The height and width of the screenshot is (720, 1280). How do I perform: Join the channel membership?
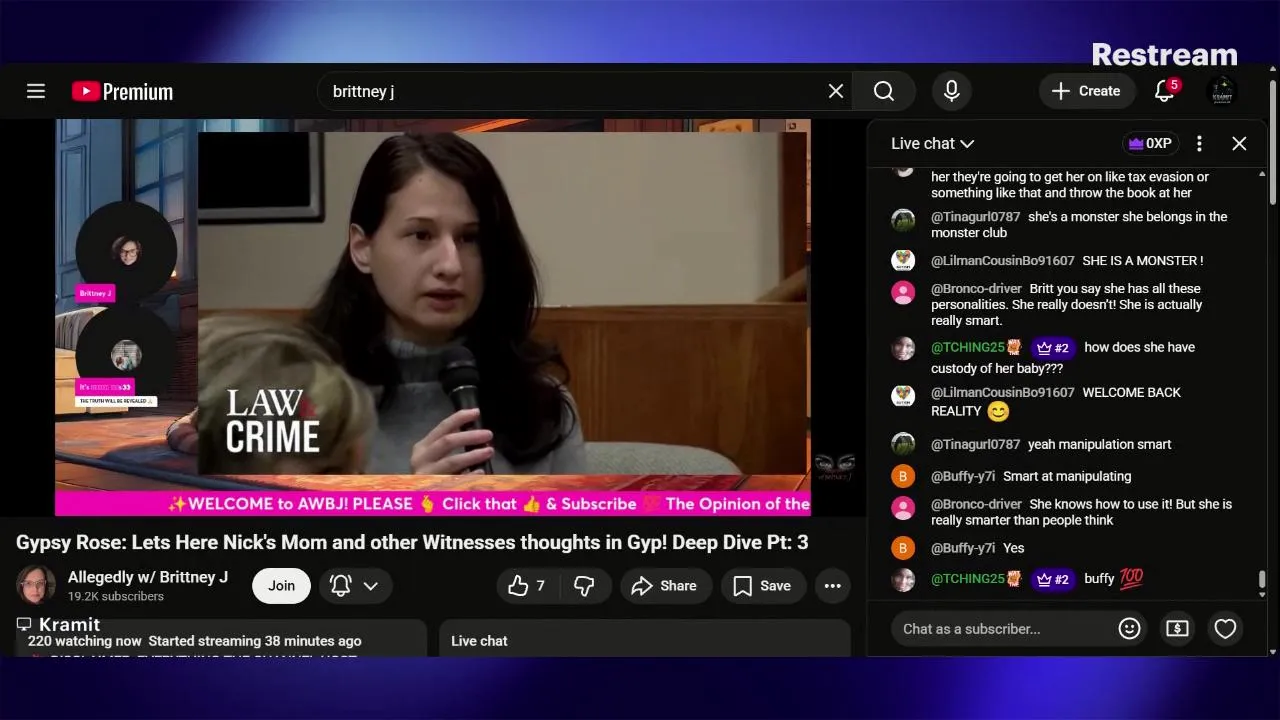coord(281,586)
